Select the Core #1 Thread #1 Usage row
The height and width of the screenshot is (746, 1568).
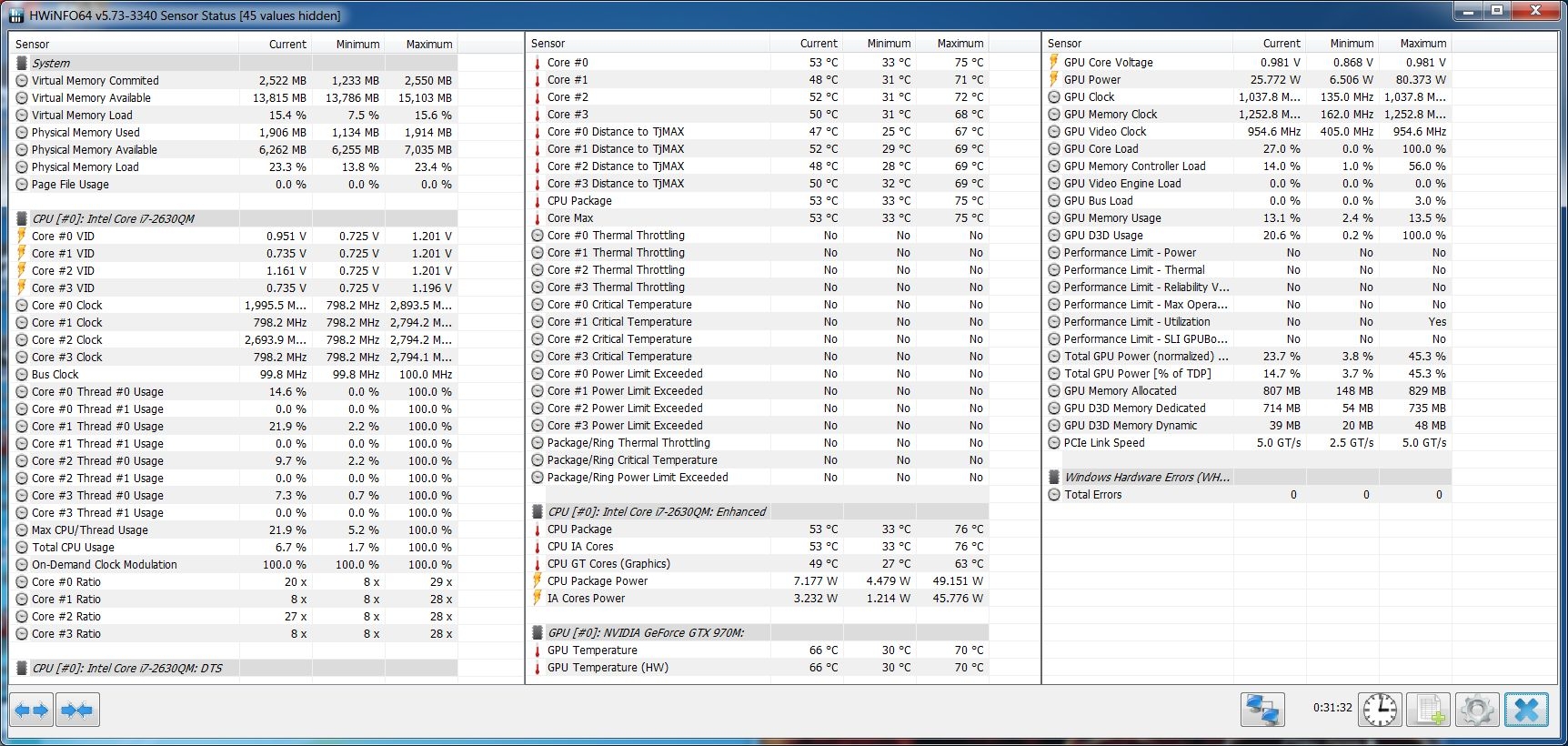(235, 444)
